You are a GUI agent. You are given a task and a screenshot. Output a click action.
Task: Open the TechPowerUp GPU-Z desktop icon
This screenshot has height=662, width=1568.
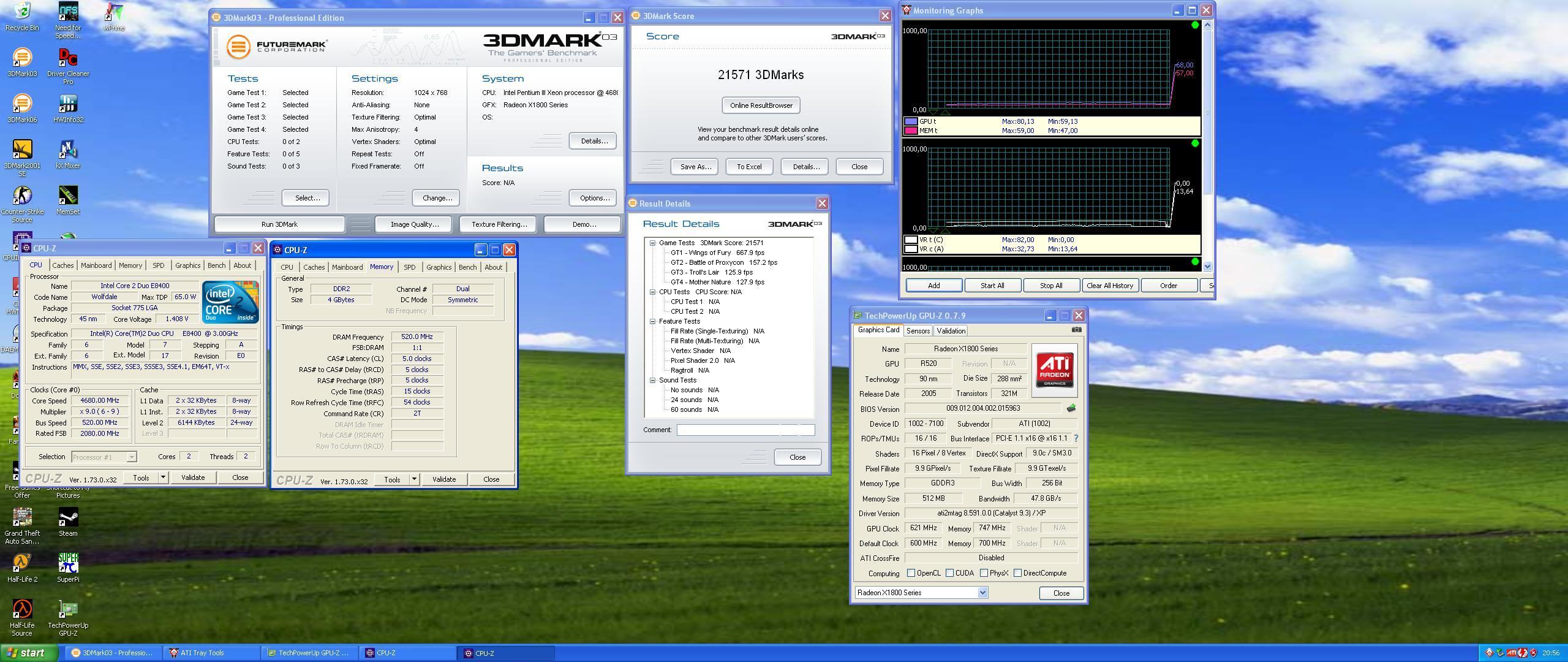(68, 618)
